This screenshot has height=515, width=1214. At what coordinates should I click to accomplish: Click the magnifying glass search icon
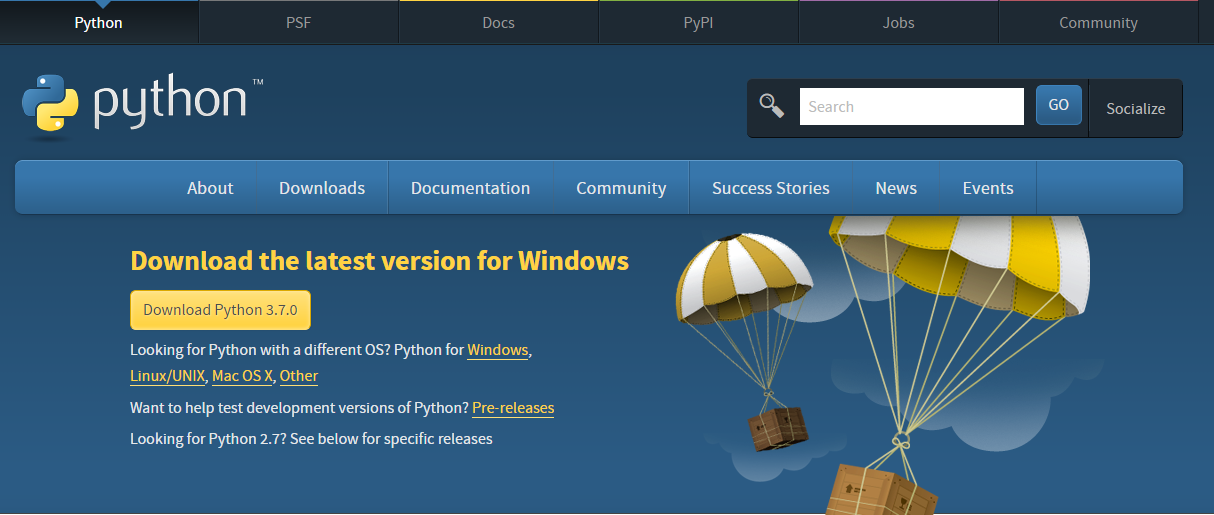pyautogui.click(x=772, y=106)
